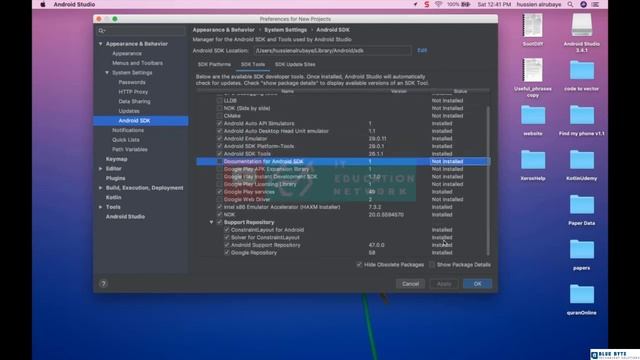
Task: Uncheck Android SDK Platform-Tools checkbox
Action: tap(220, 146)
